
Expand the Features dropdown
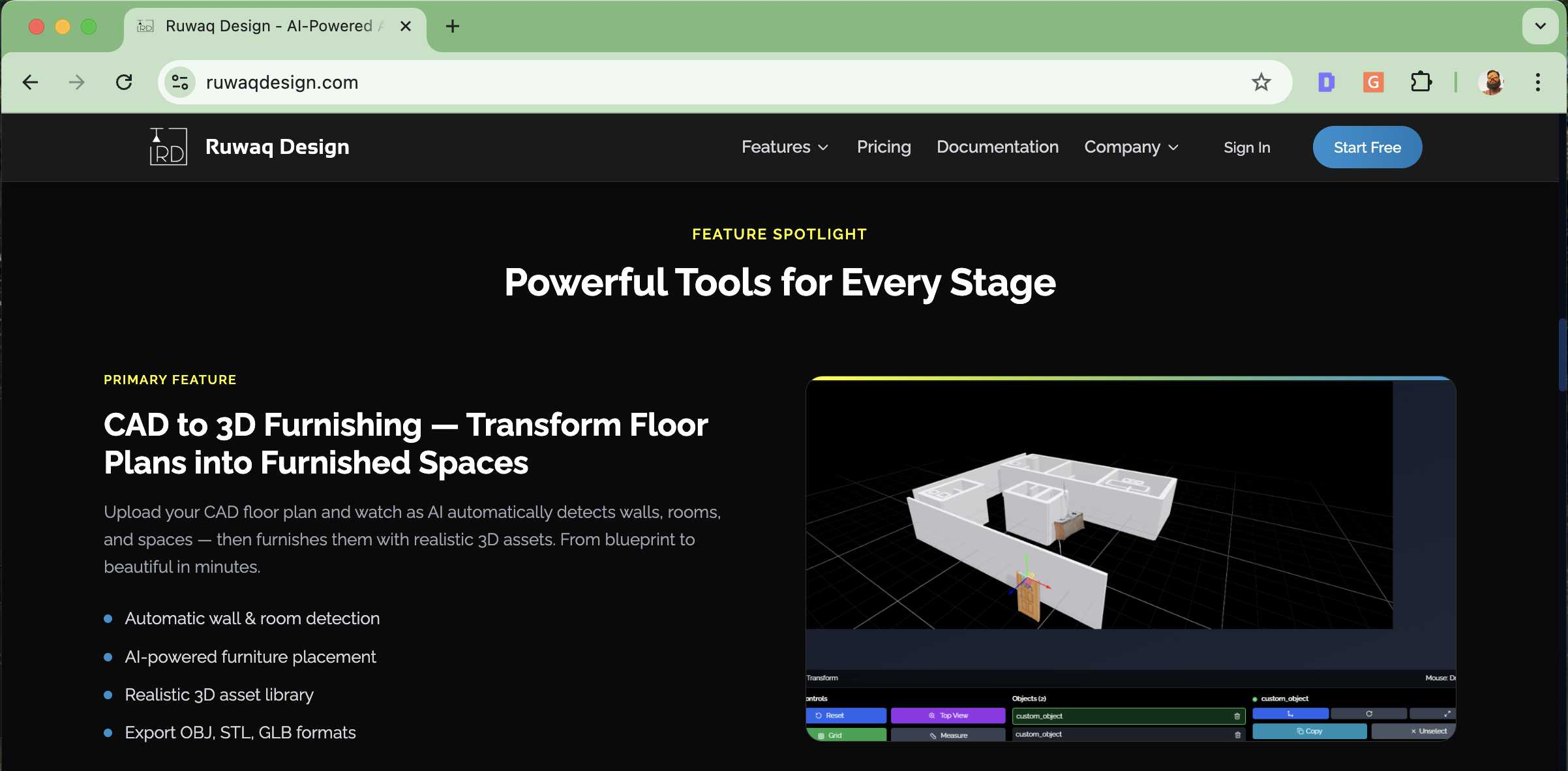[x=784, y=147]
